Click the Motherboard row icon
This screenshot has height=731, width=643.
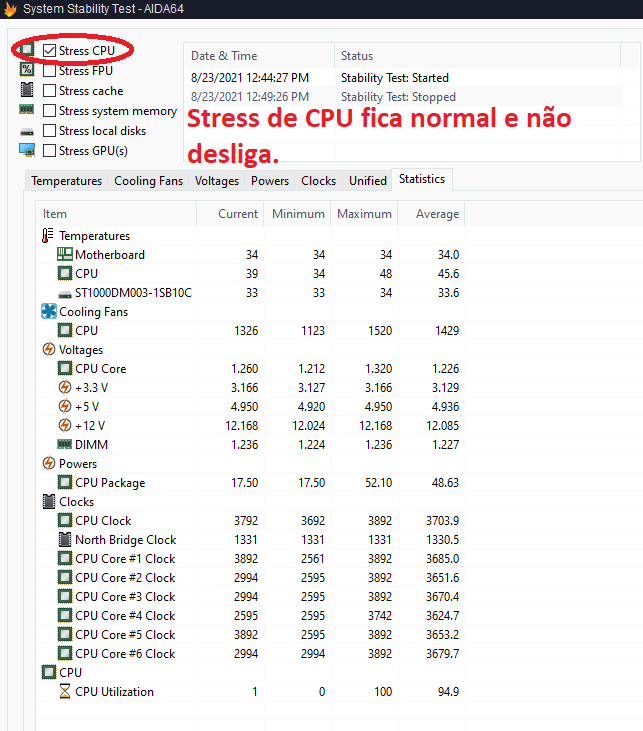point(64,254)
